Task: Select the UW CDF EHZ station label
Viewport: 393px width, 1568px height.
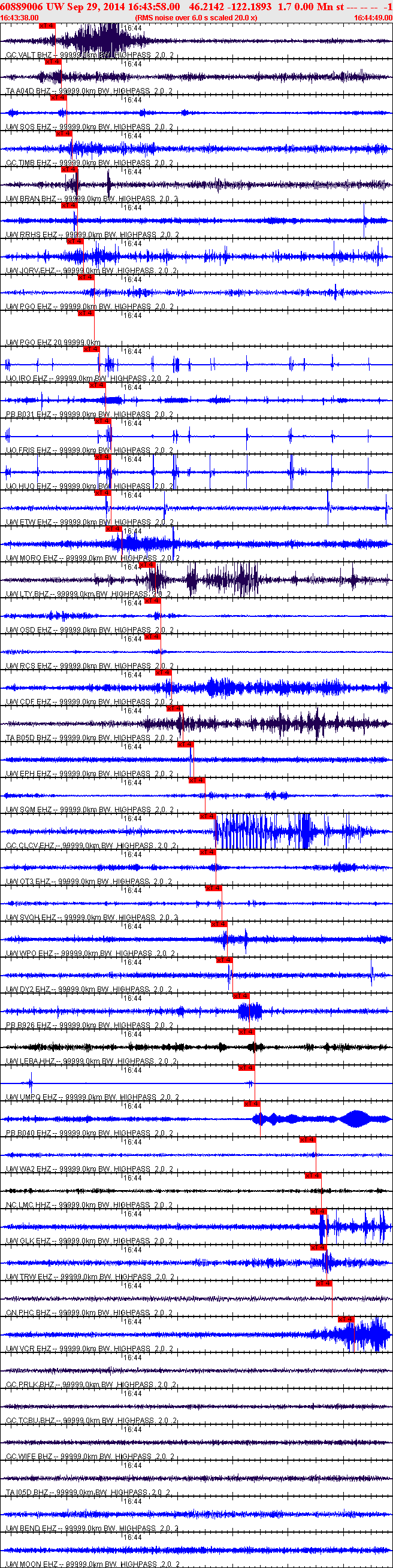Action: tap(90, 702)
